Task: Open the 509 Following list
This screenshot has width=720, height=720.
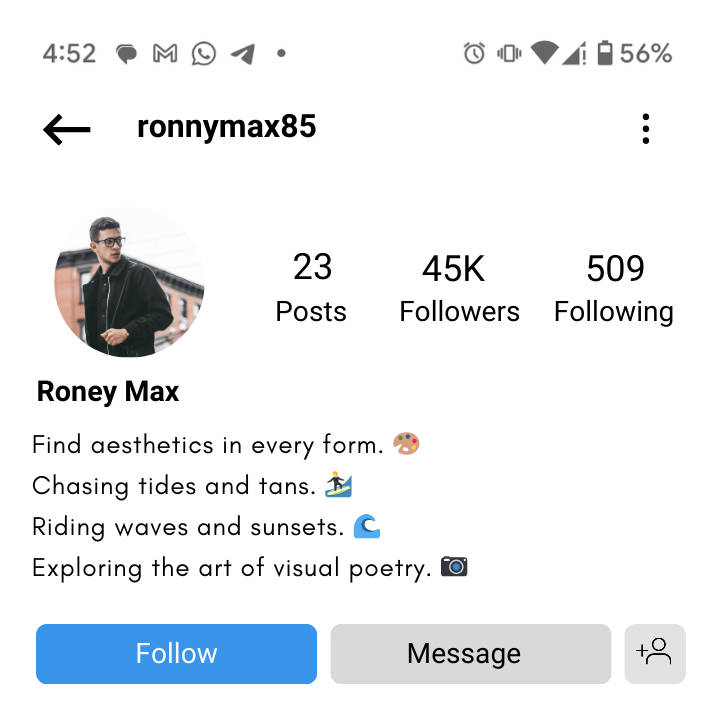Action: click(614, 289)
